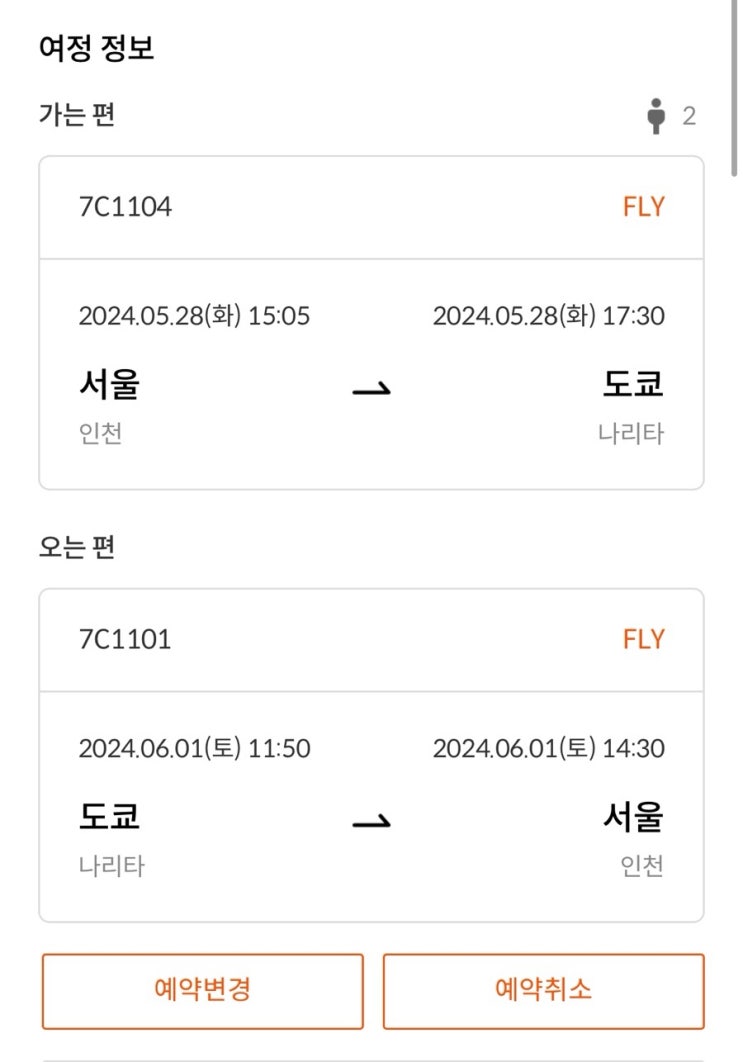Click 서울 origin city in outbound card

coord(109,385)
